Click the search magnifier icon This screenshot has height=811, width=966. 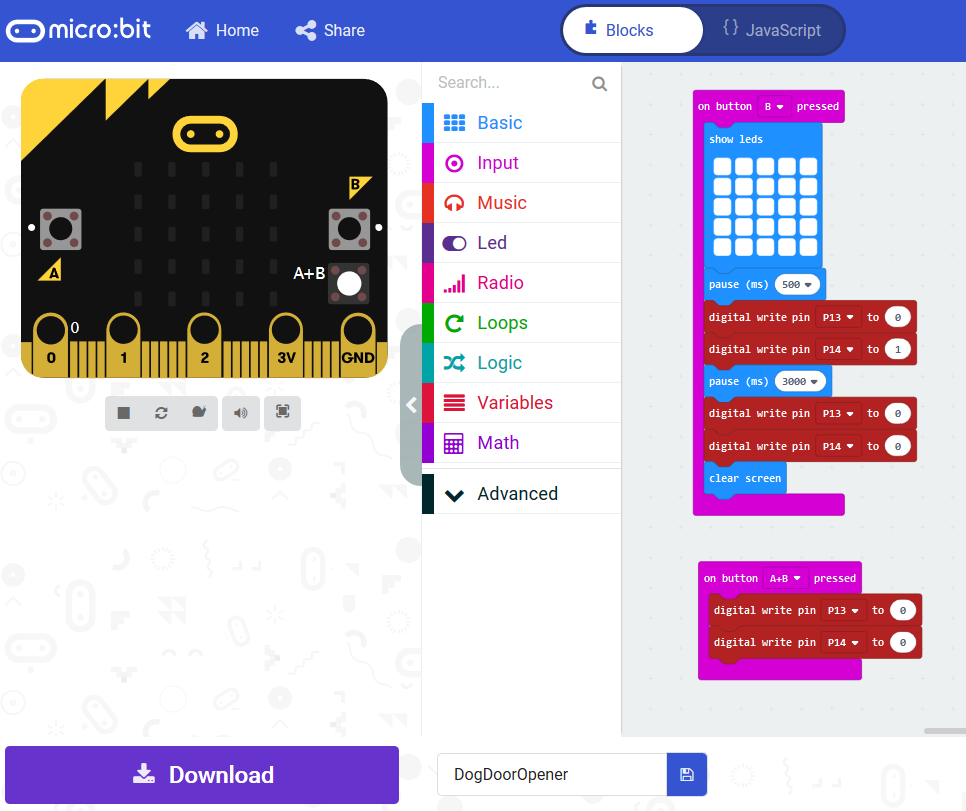599,83
